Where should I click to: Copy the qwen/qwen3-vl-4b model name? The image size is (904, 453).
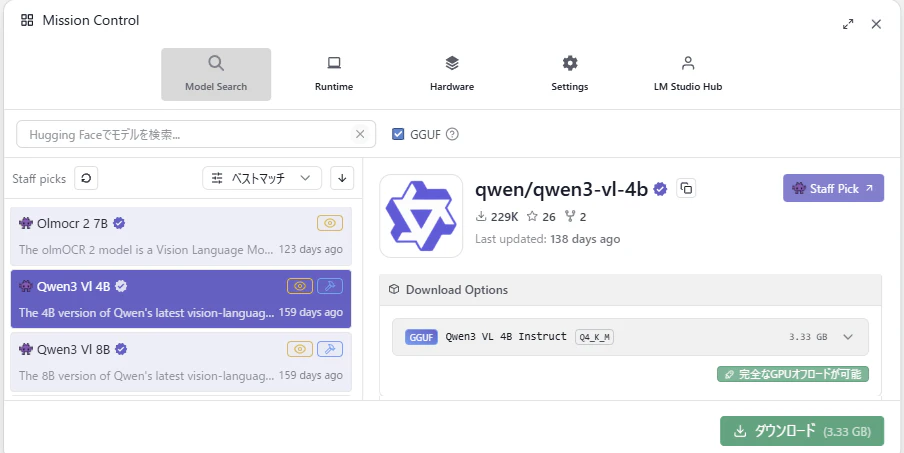click(686, 188)
